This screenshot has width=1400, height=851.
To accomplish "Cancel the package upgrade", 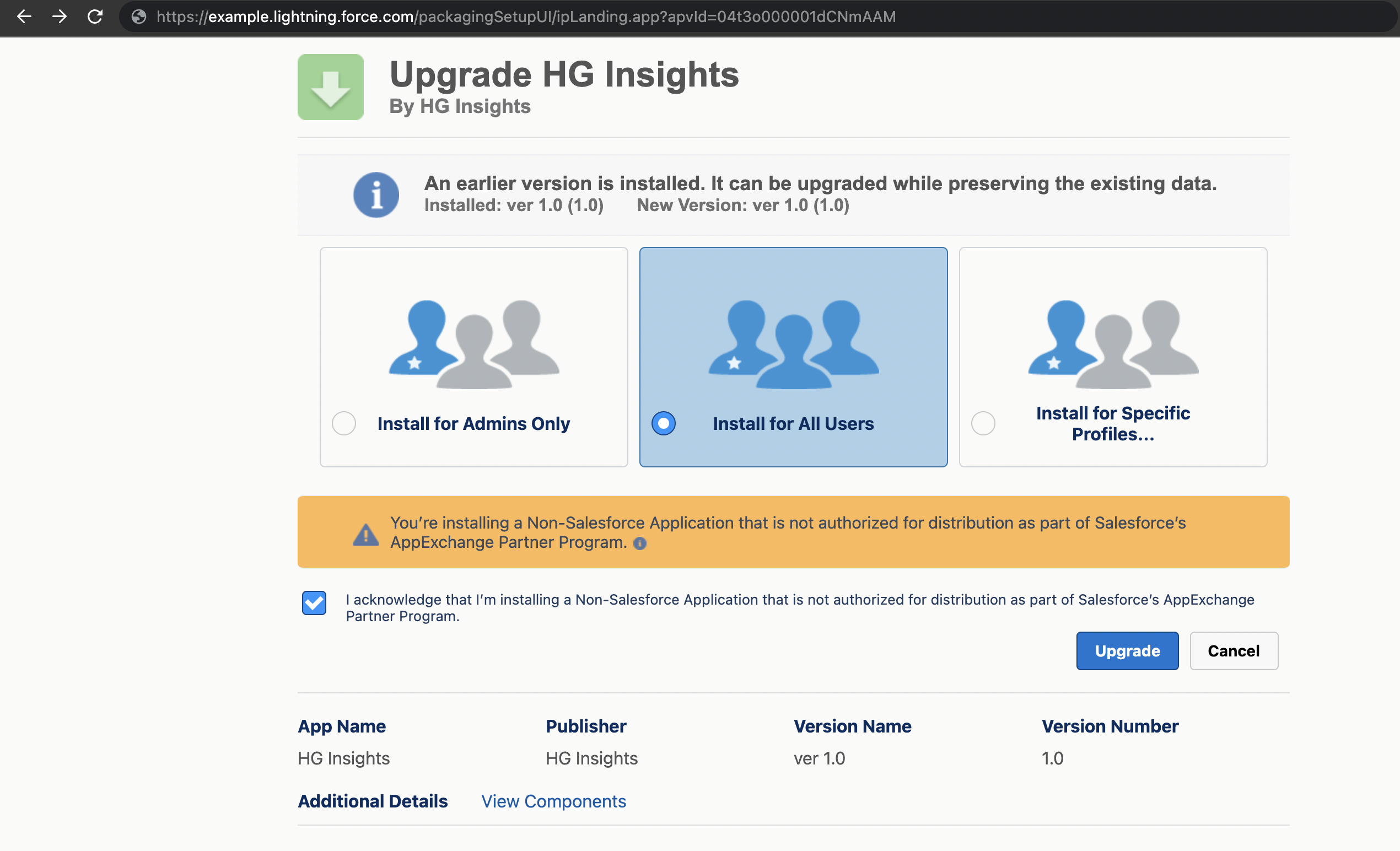I will click(x=1234, y=651).
